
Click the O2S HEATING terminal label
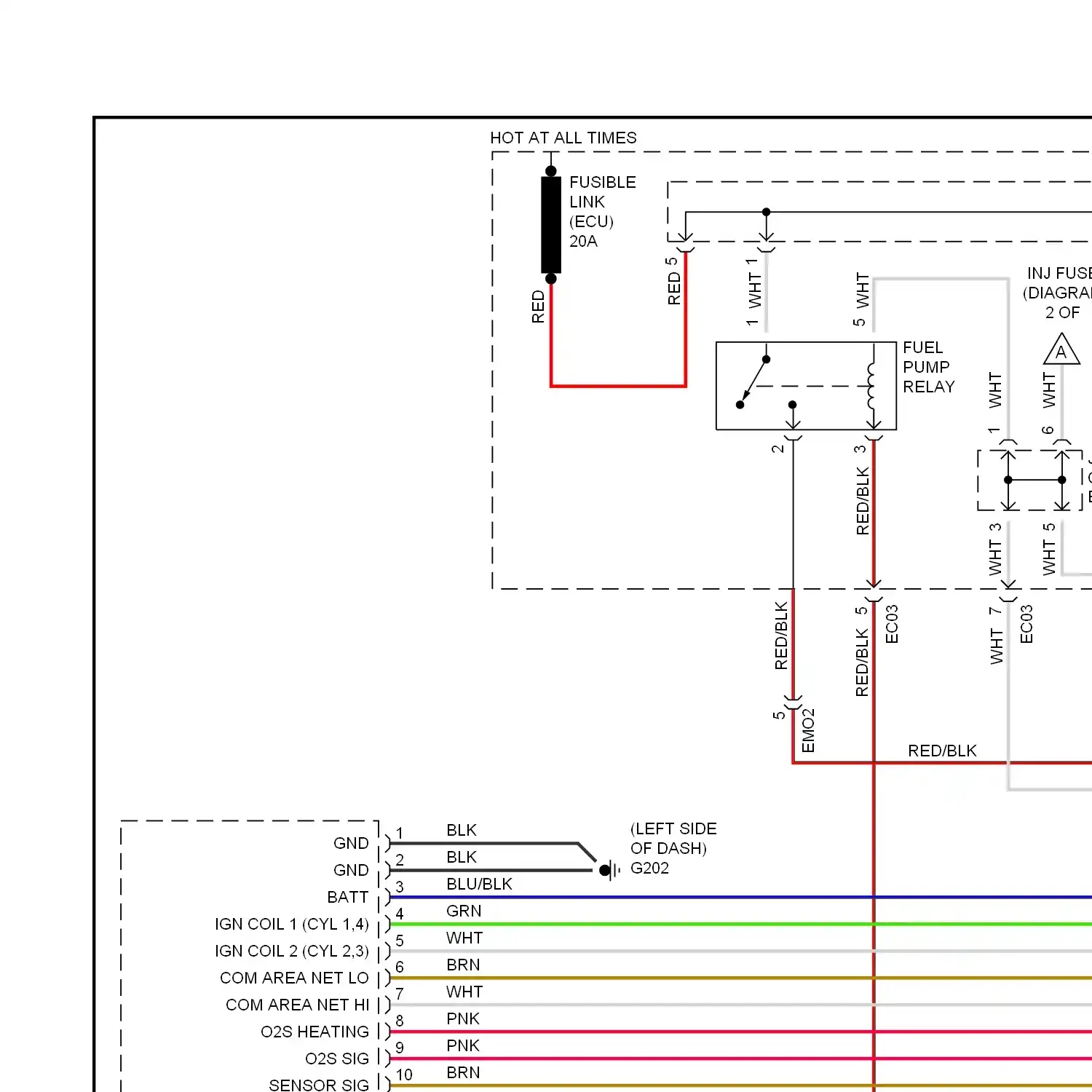(315, 1032)
